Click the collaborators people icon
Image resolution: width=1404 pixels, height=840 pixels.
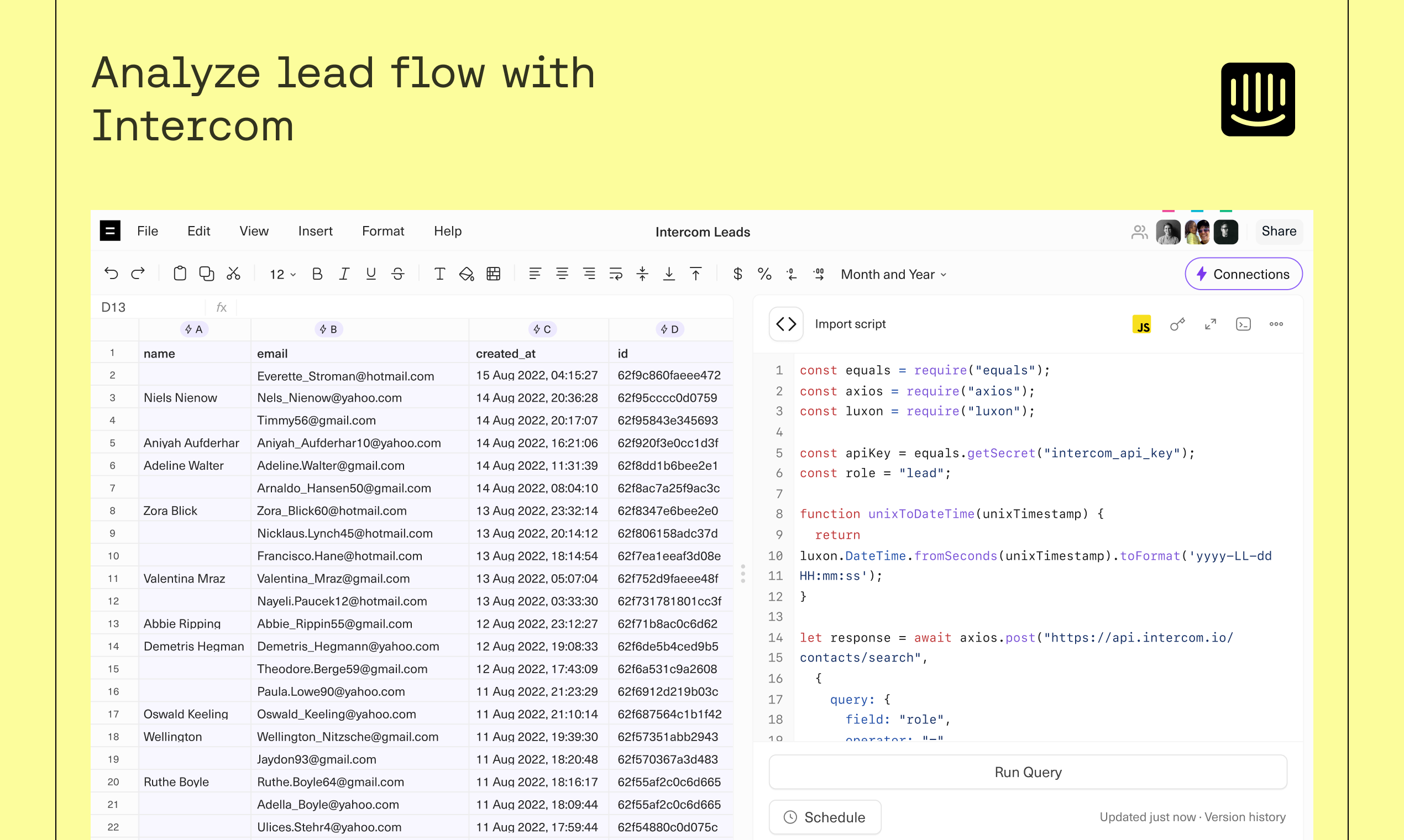click(1139, 232)
